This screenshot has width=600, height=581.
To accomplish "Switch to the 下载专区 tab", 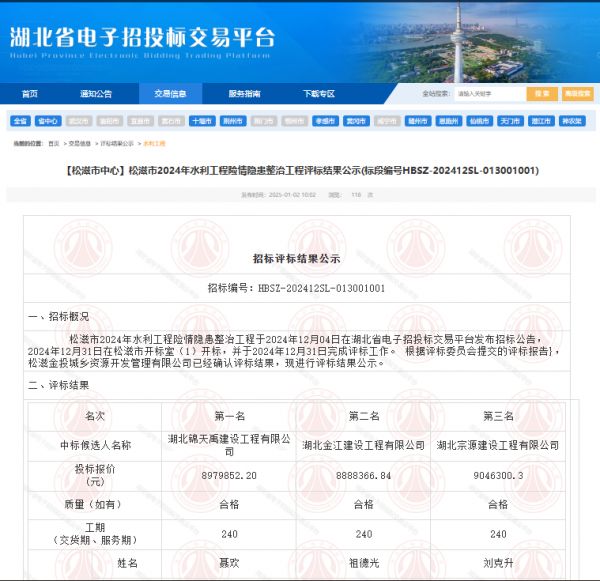I will coord(318,94).
